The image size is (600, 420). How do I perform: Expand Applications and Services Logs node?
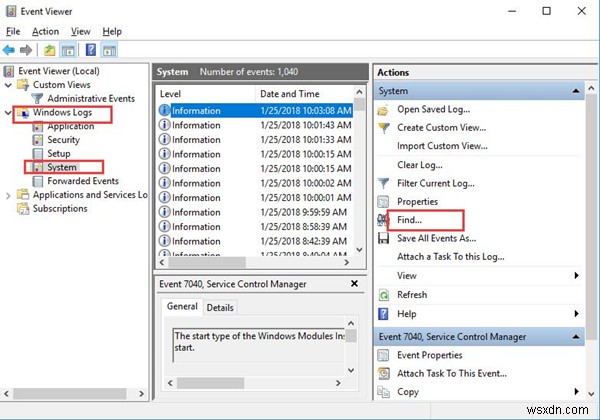(8, 195)
